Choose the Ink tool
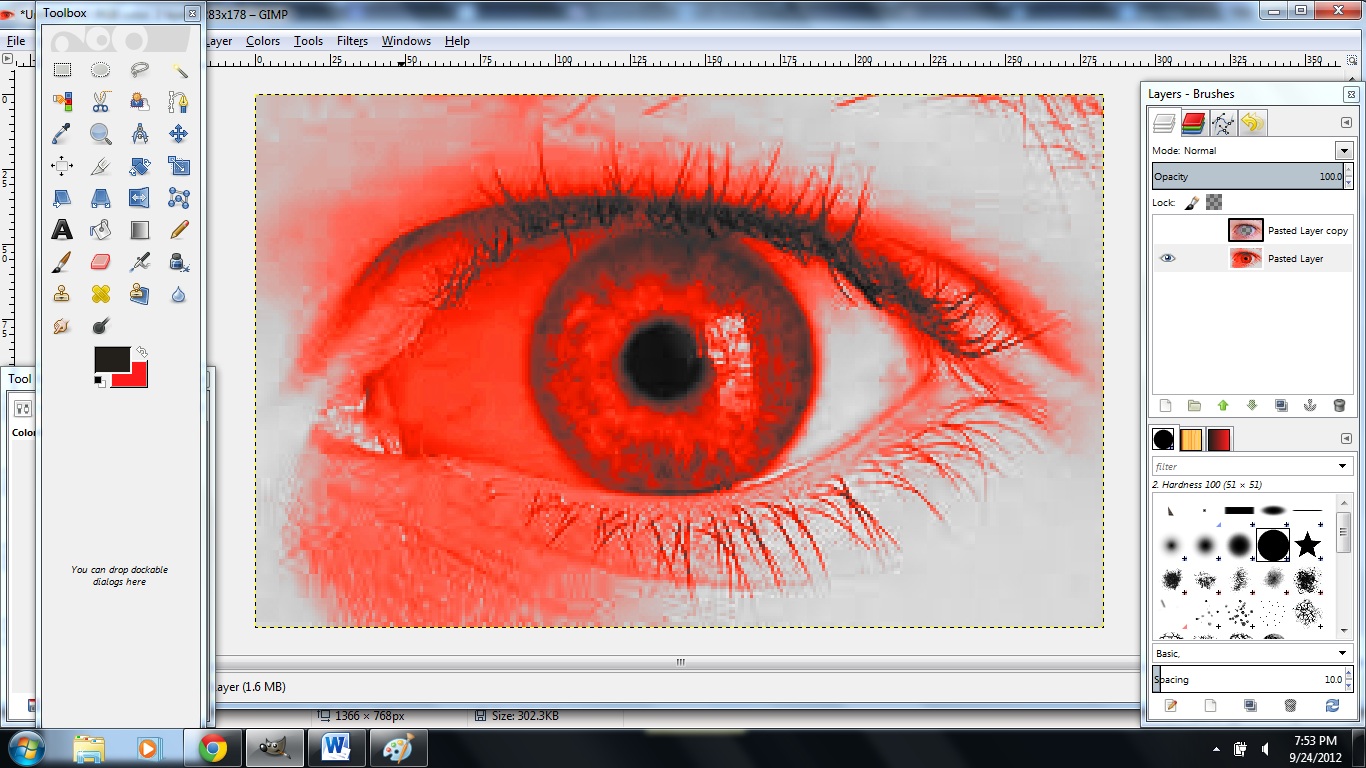This screenshot has width=1366, height=768. pyautogui.click(x=179, y=262)
